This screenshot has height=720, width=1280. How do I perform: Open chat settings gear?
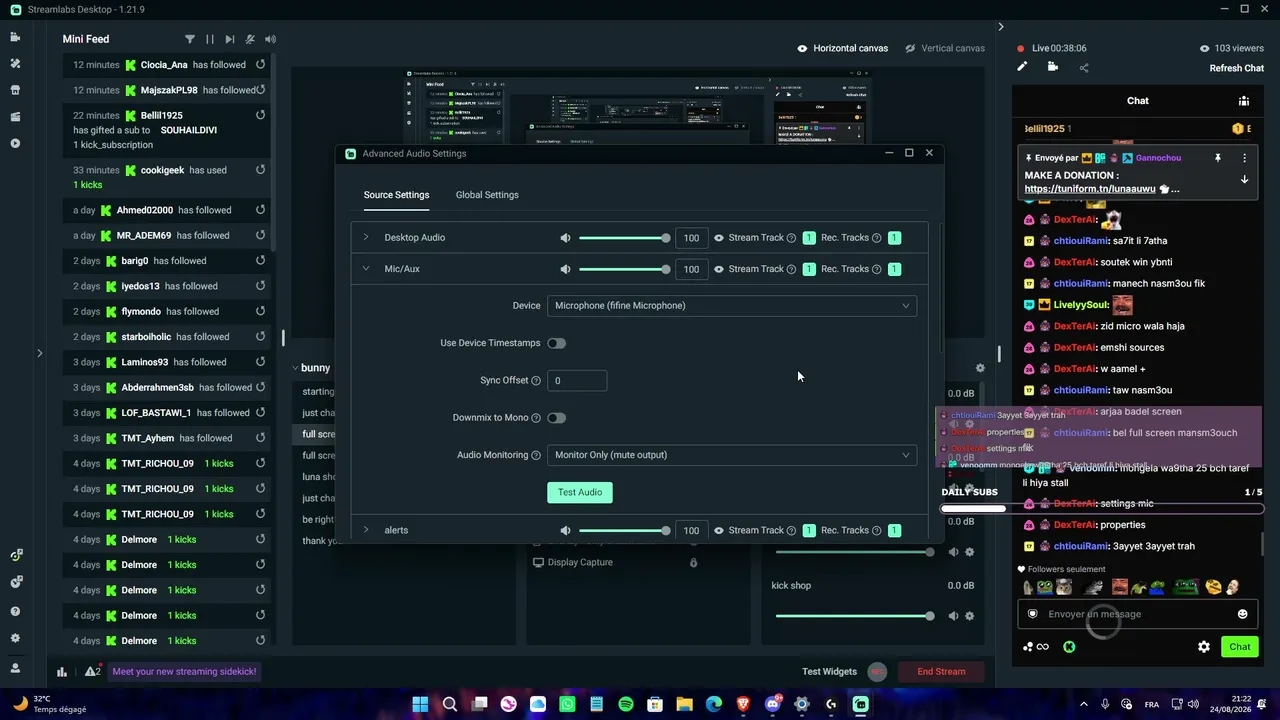pyautogui.click(x=1204, y=647)
